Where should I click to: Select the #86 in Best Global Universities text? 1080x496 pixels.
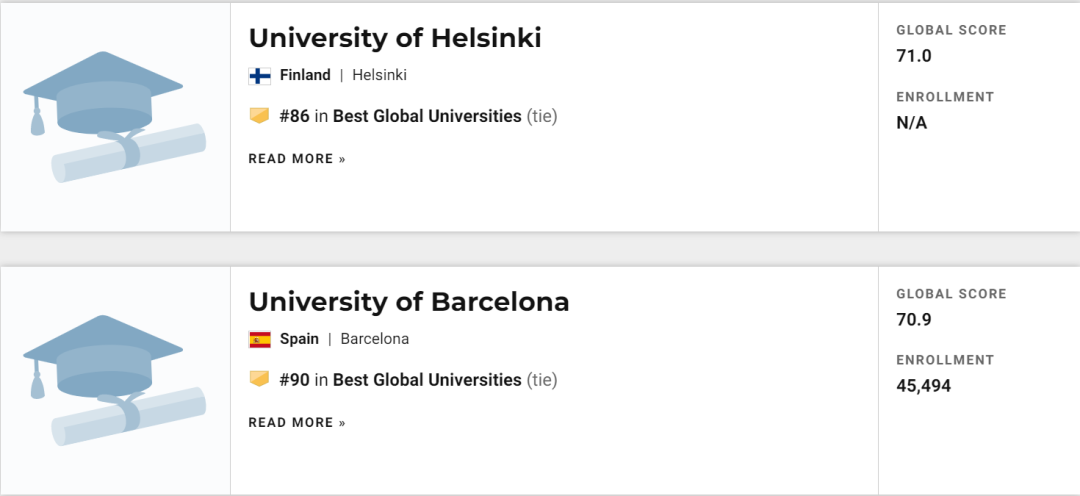(400, 116)
